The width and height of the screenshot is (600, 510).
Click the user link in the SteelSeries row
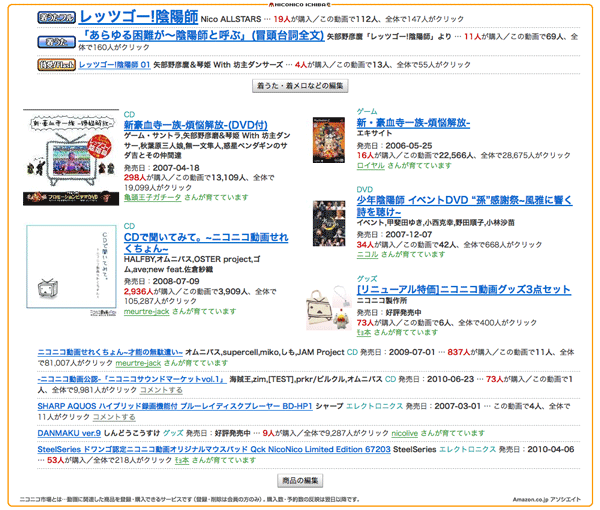pos(182,460)
